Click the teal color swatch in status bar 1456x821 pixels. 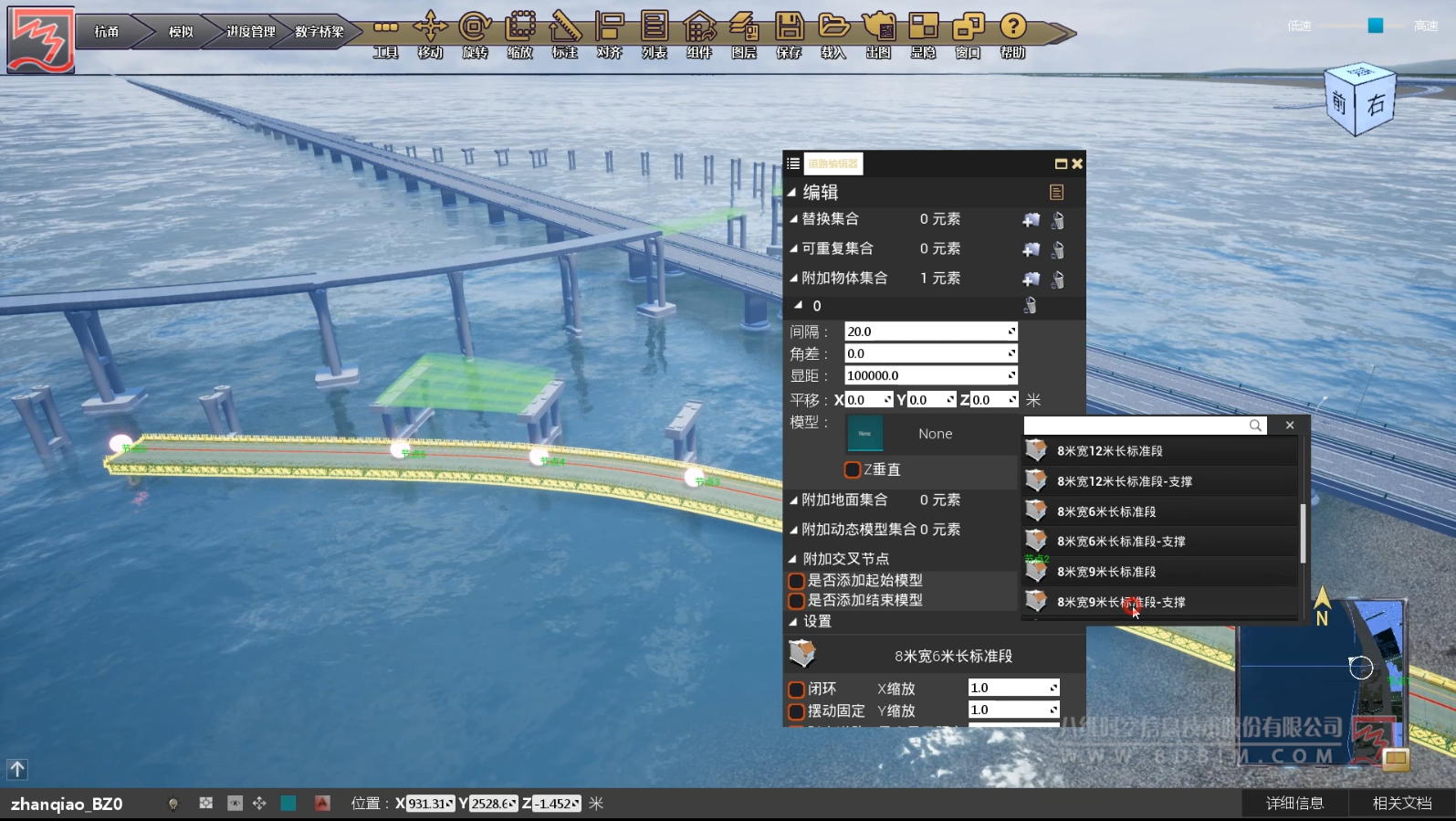coord(288,803)
